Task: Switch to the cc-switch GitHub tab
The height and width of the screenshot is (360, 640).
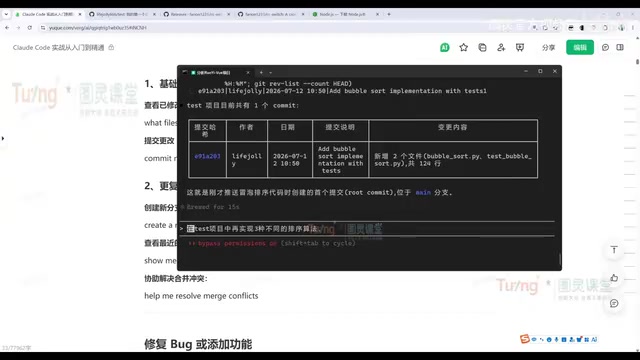Action: [271, 14]
